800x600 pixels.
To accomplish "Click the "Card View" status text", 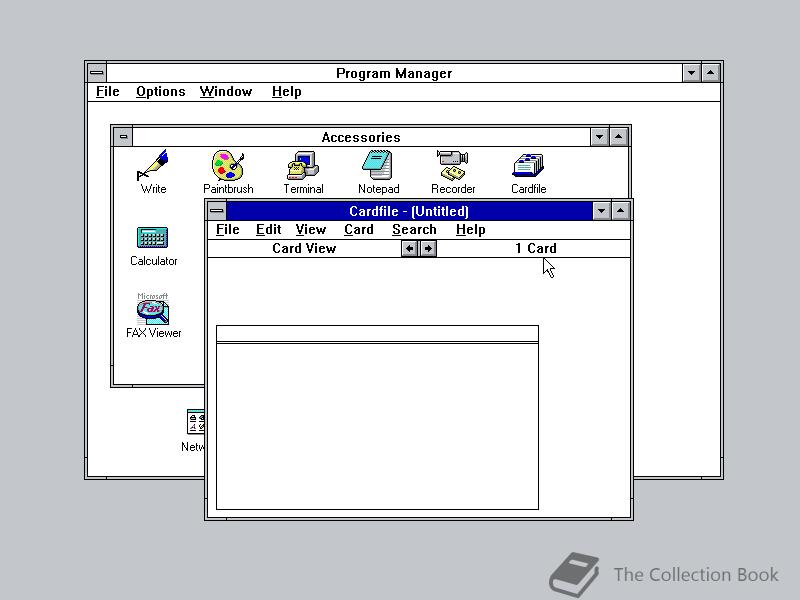I will (304, 248).
